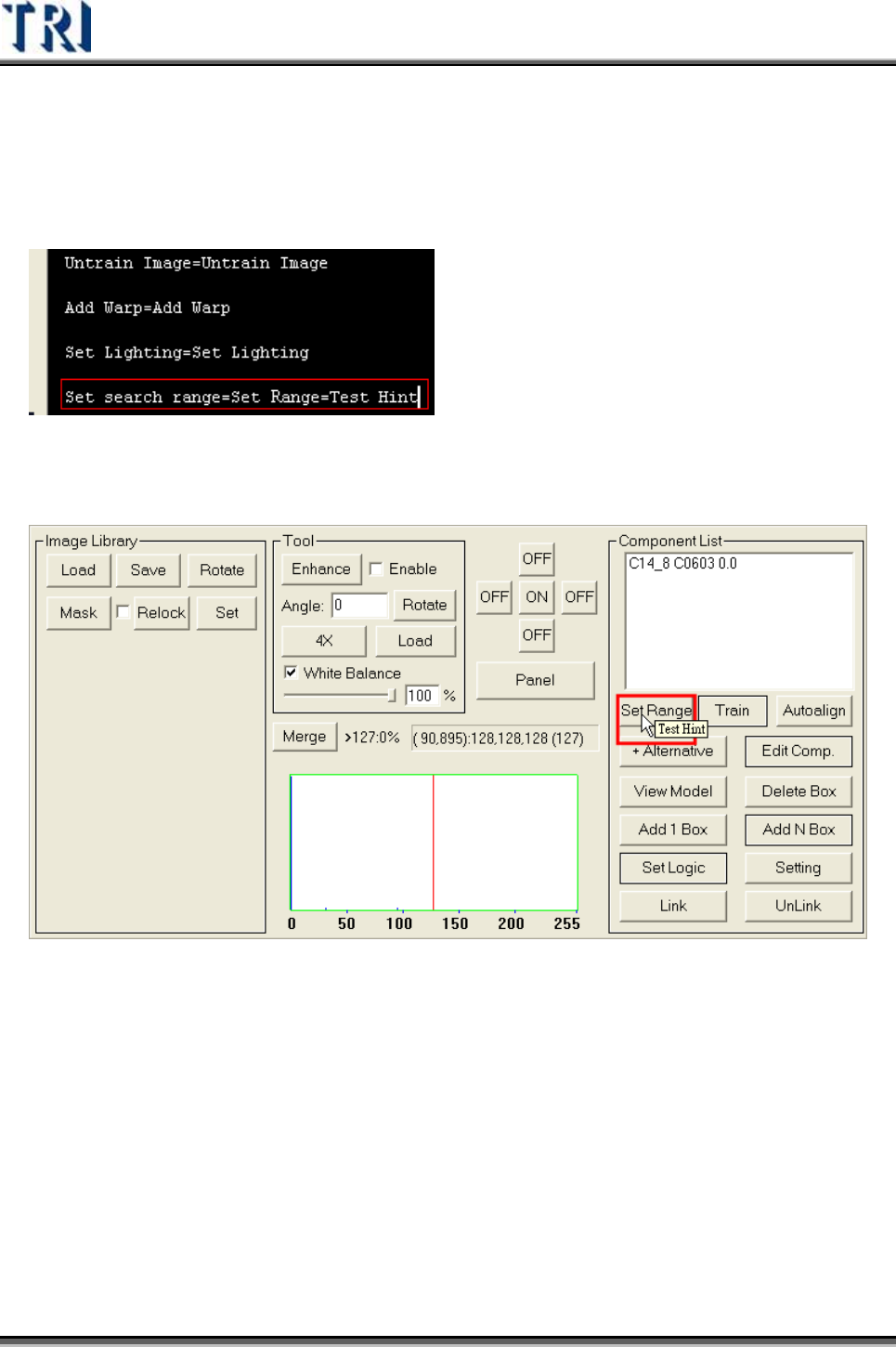Click the Set Logic button
This screenshot has height=1347, width=896.
tap(673, 868)
